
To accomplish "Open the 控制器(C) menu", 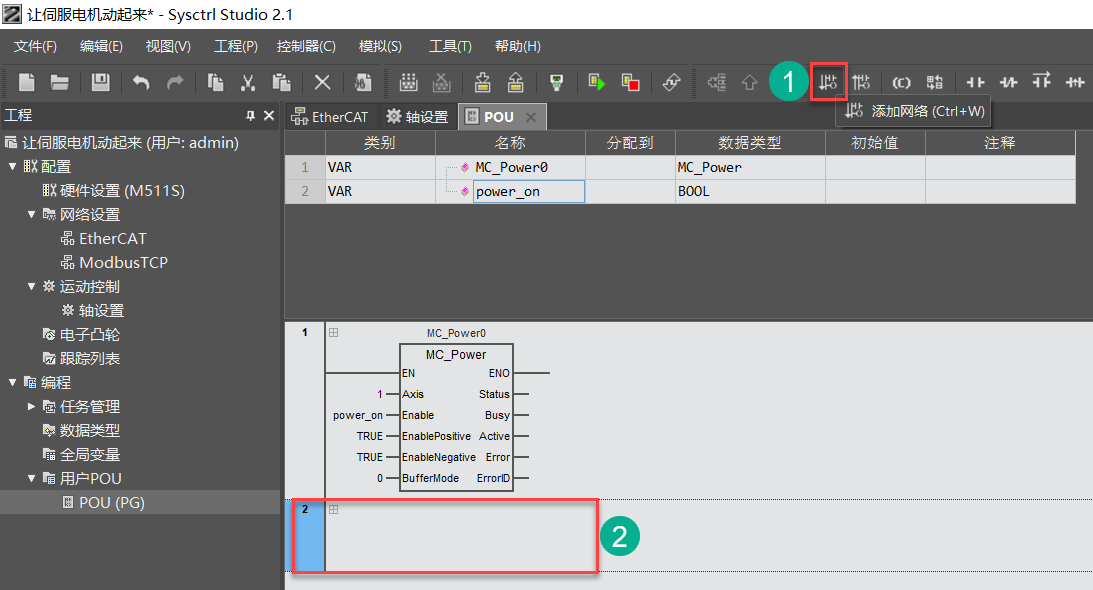I will click(x=306, y=46).
